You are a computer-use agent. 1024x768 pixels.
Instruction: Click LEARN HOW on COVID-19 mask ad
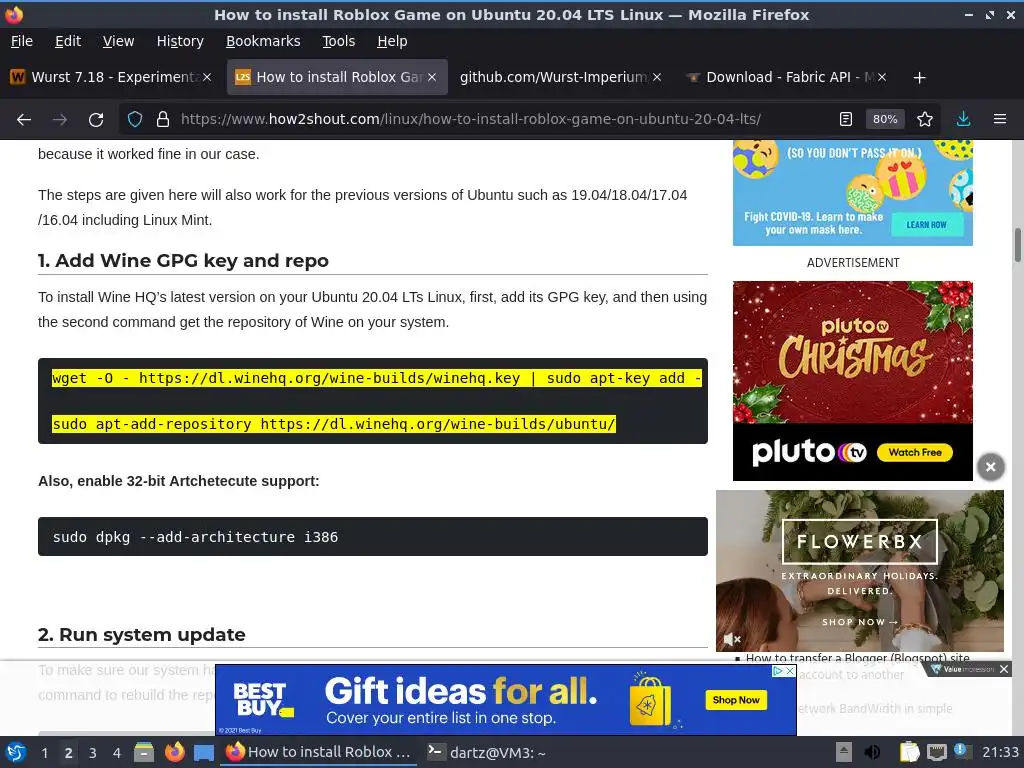926,225
